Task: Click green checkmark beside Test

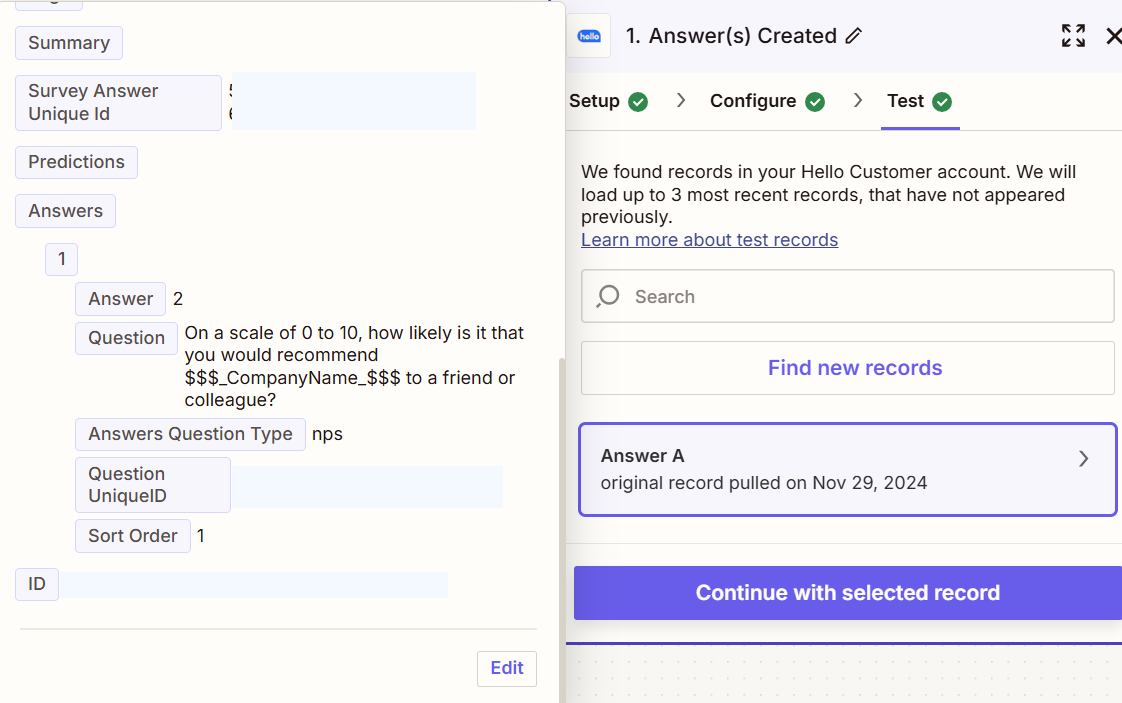Action: [942, 102]
